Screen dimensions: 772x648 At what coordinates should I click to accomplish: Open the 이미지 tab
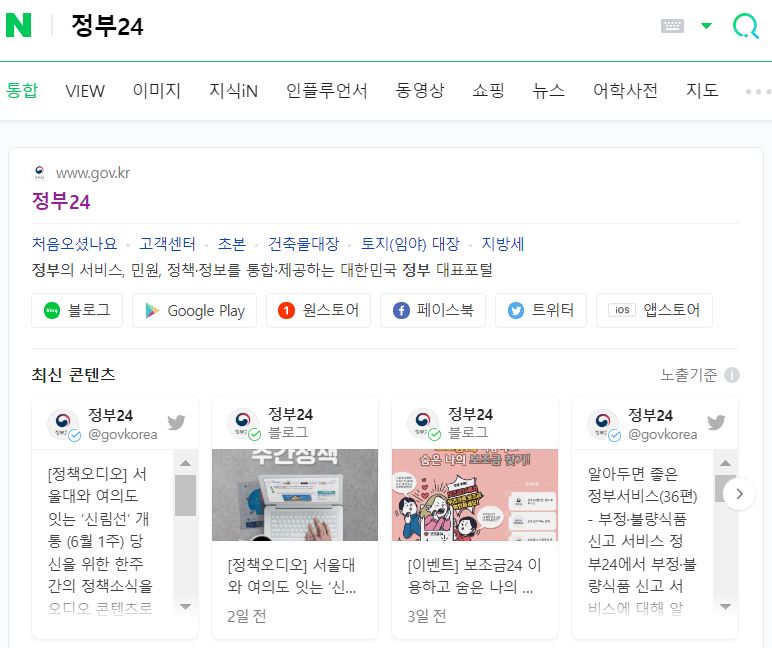(x=157, y=91)
